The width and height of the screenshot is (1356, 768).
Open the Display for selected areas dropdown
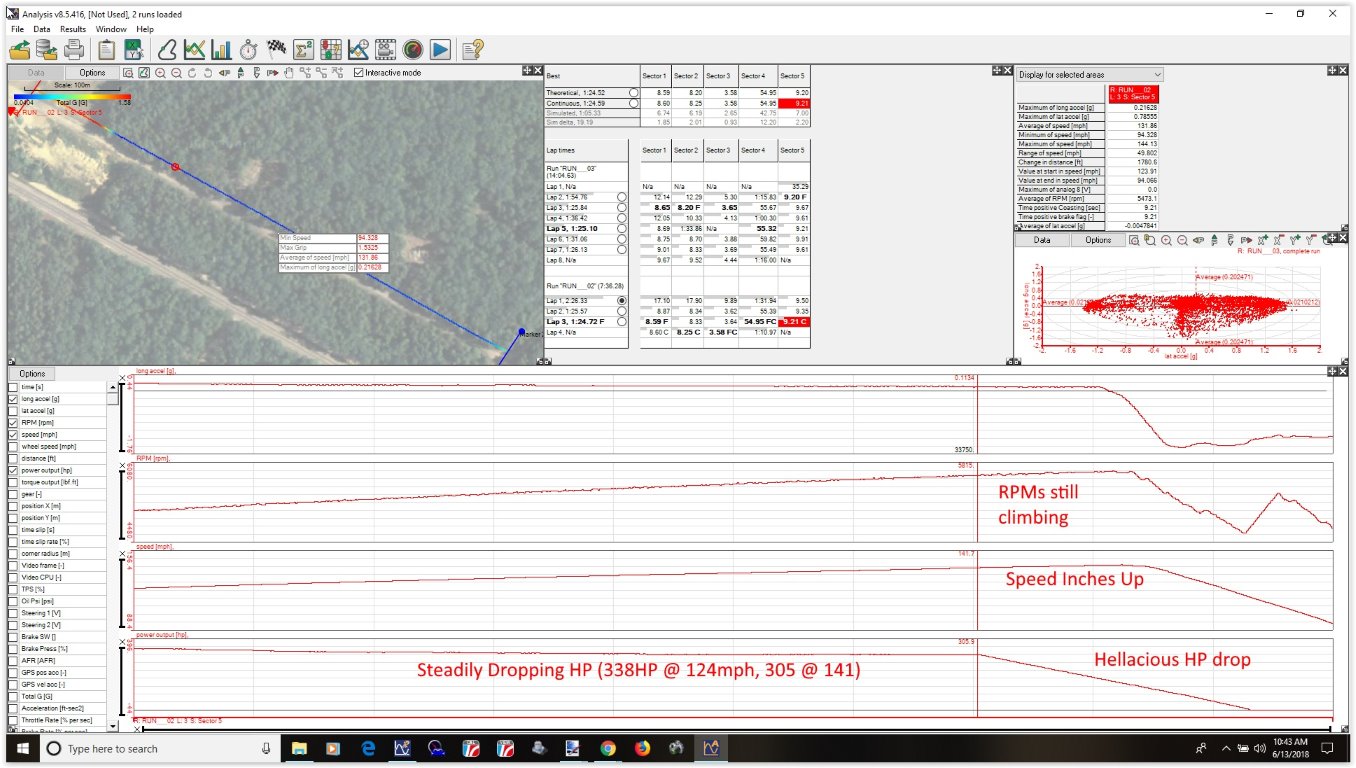pos(1090,75)
